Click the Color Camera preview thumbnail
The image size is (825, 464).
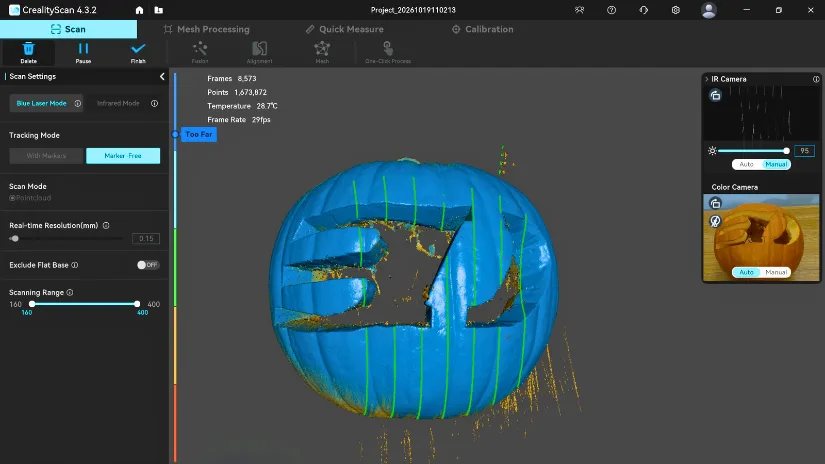pyautogui.click(x=761, y=238)
